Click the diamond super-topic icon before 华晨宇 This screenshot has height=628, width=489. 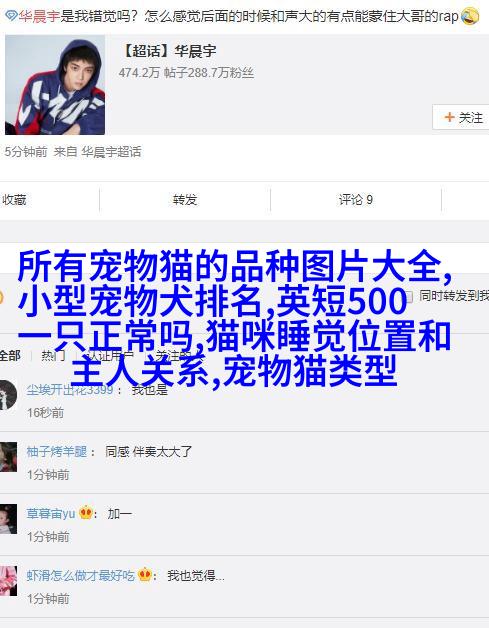click(11, 16)
